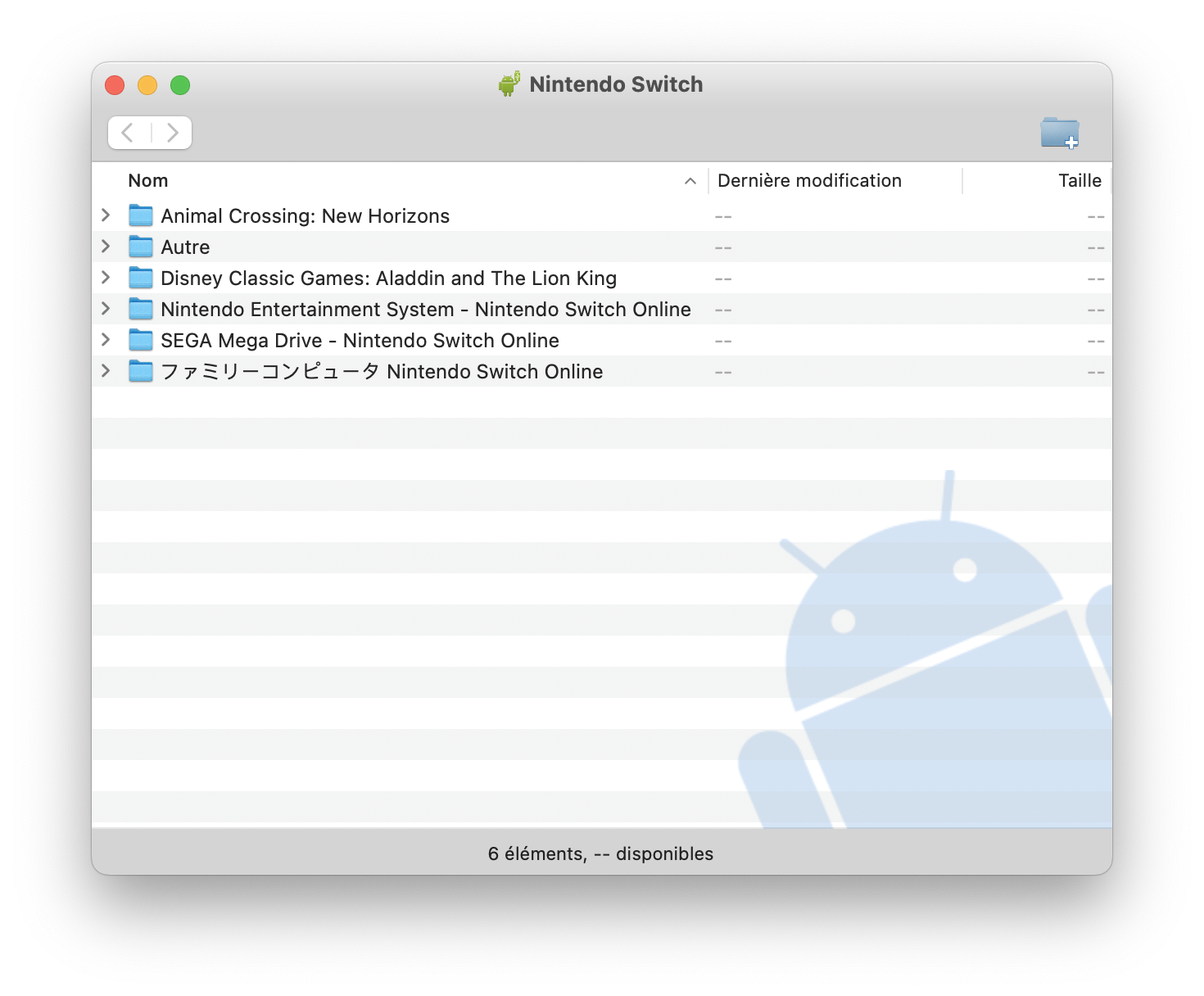Click folder icon of Disney Classic Games row
This screenshot has width=1204, height=996.
(141, 278)
